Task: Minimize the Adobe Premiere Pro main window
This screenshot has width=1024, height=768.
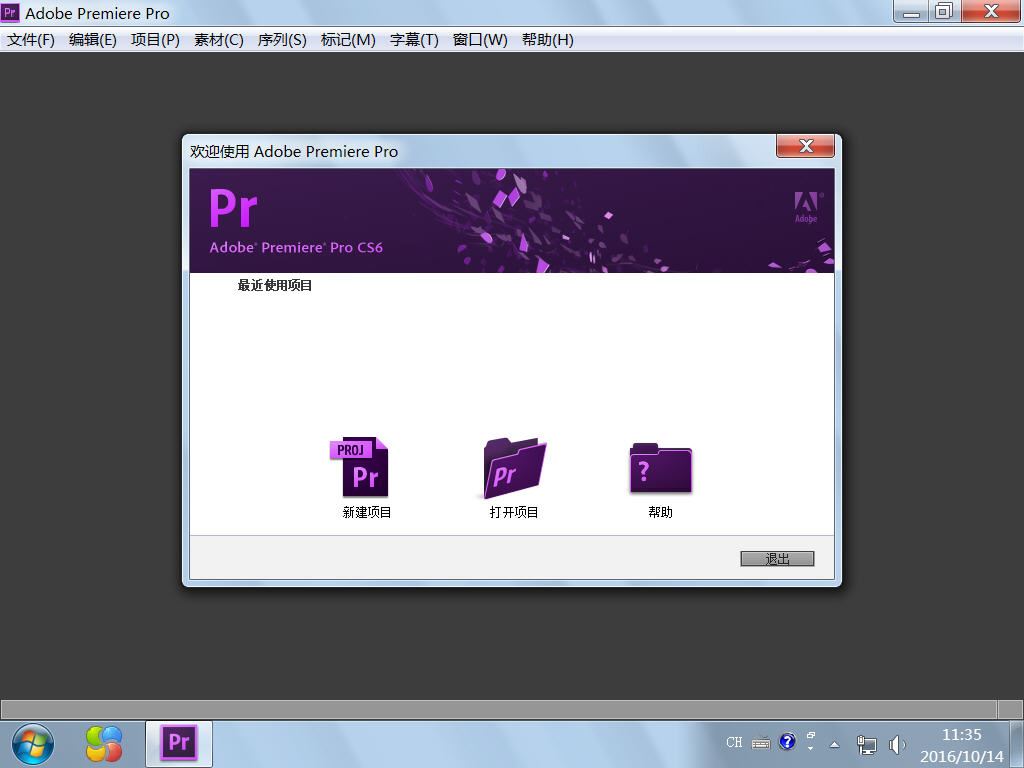Action: [911, 12]
